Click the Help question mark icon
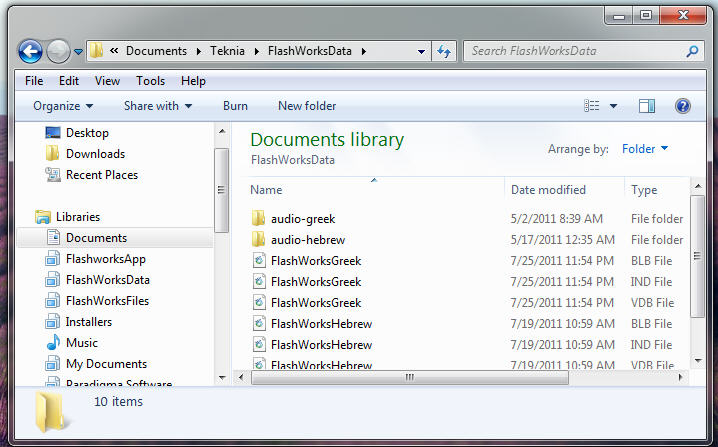The width and height of the screenshot is (718, 447). [x=683, y=106]
